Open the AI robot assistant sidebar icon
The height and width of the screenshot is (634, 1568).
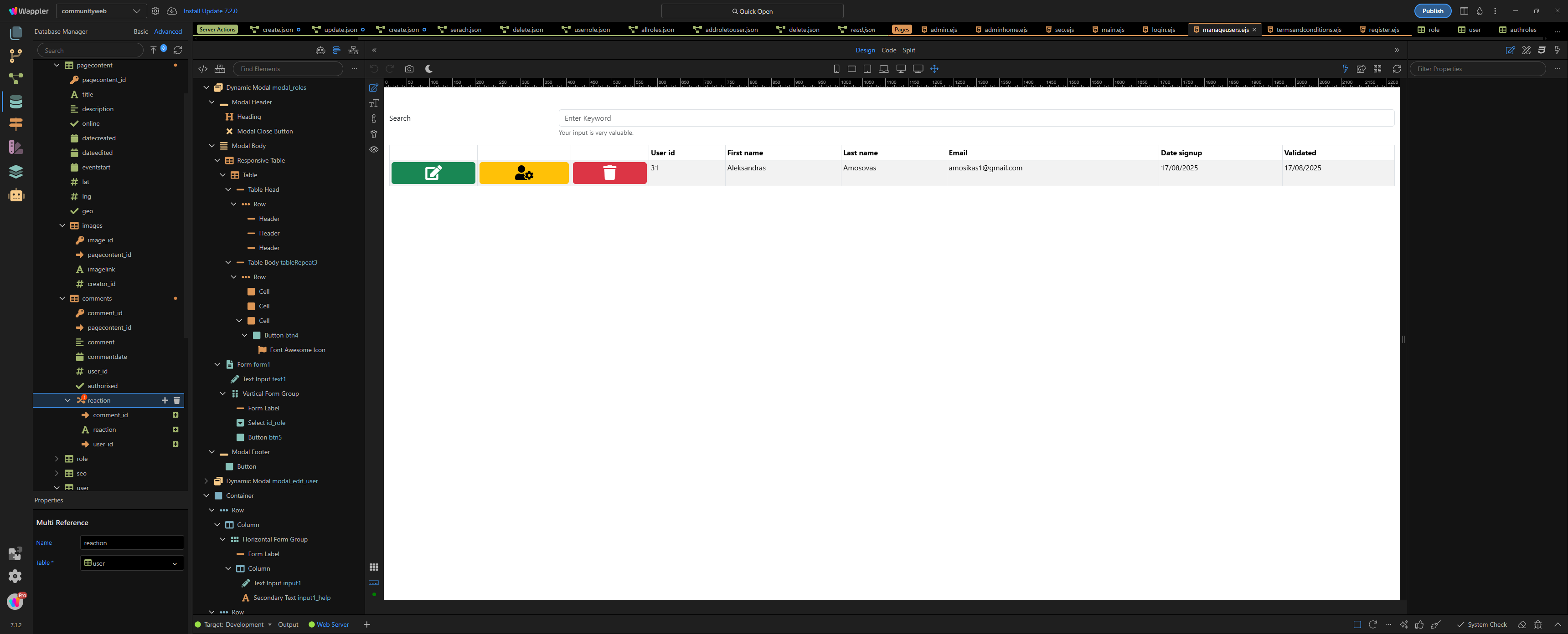[x=16, y=195]
